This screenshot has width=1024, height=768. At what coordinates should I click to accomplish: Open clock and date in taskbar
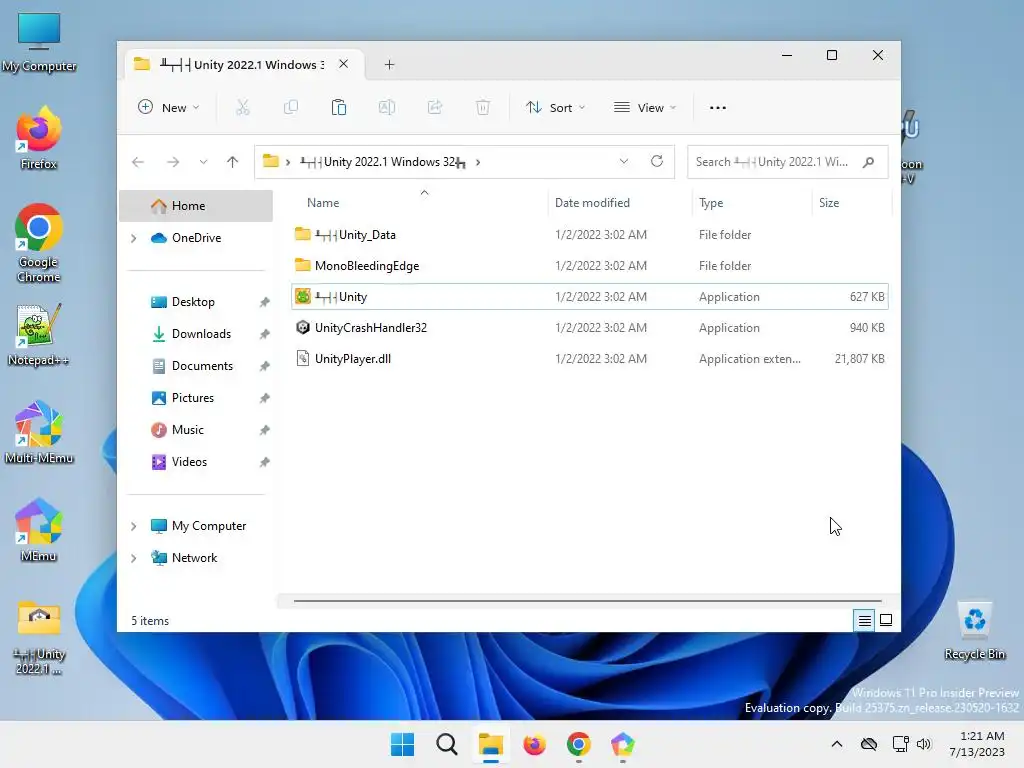[977, 744]
